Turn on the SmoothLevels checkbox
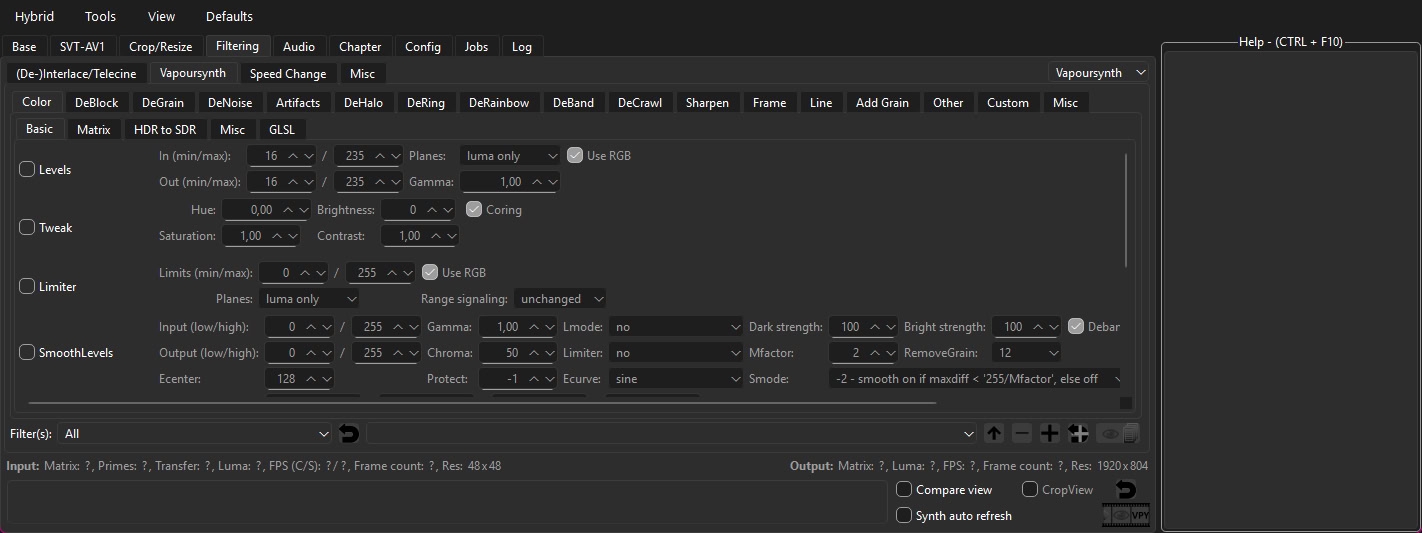The image size is (1422, 533). pos(27,353)
